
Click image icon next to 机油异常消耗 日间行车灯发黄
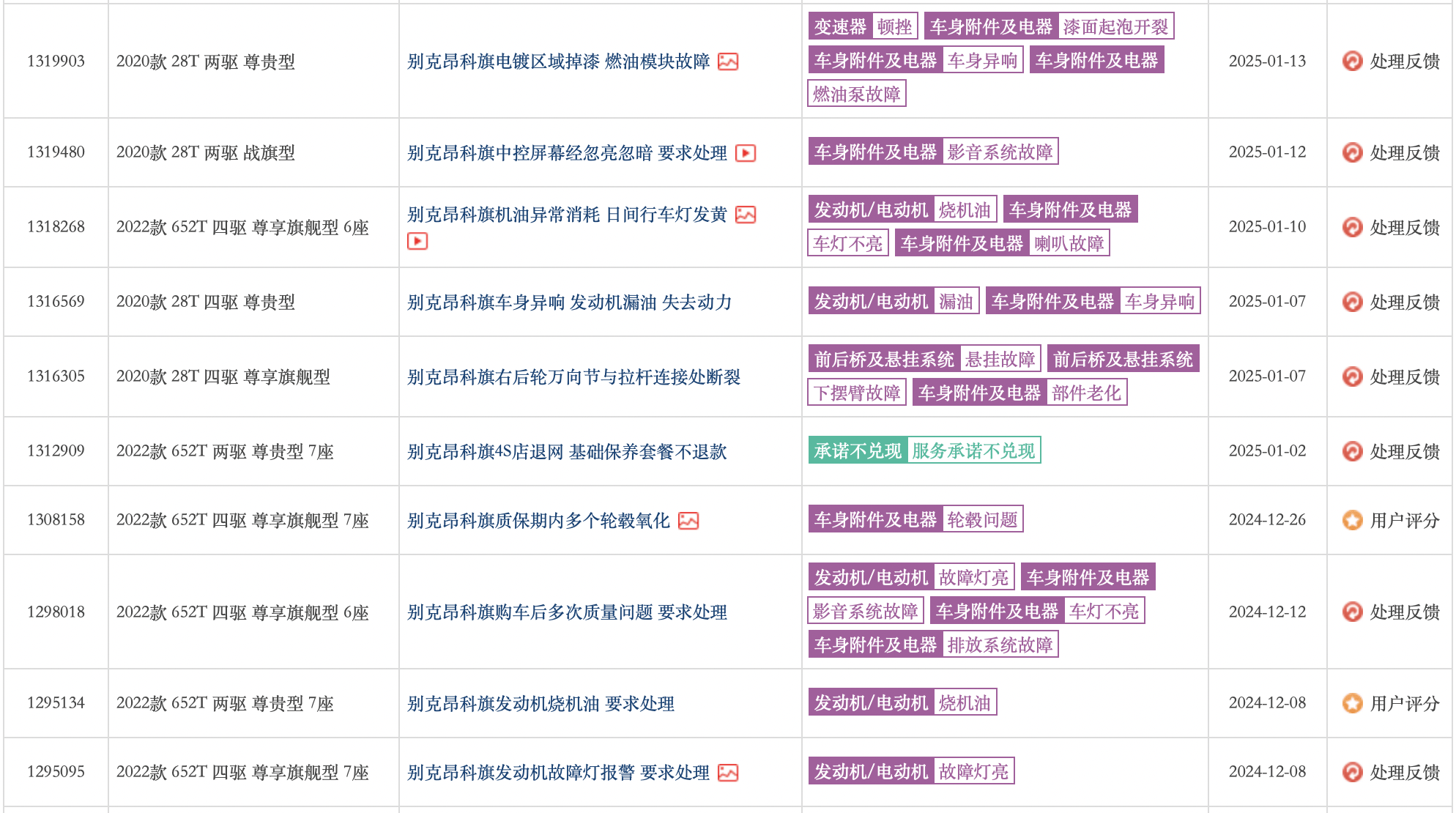pyautogui.click(x=746, y=215)
